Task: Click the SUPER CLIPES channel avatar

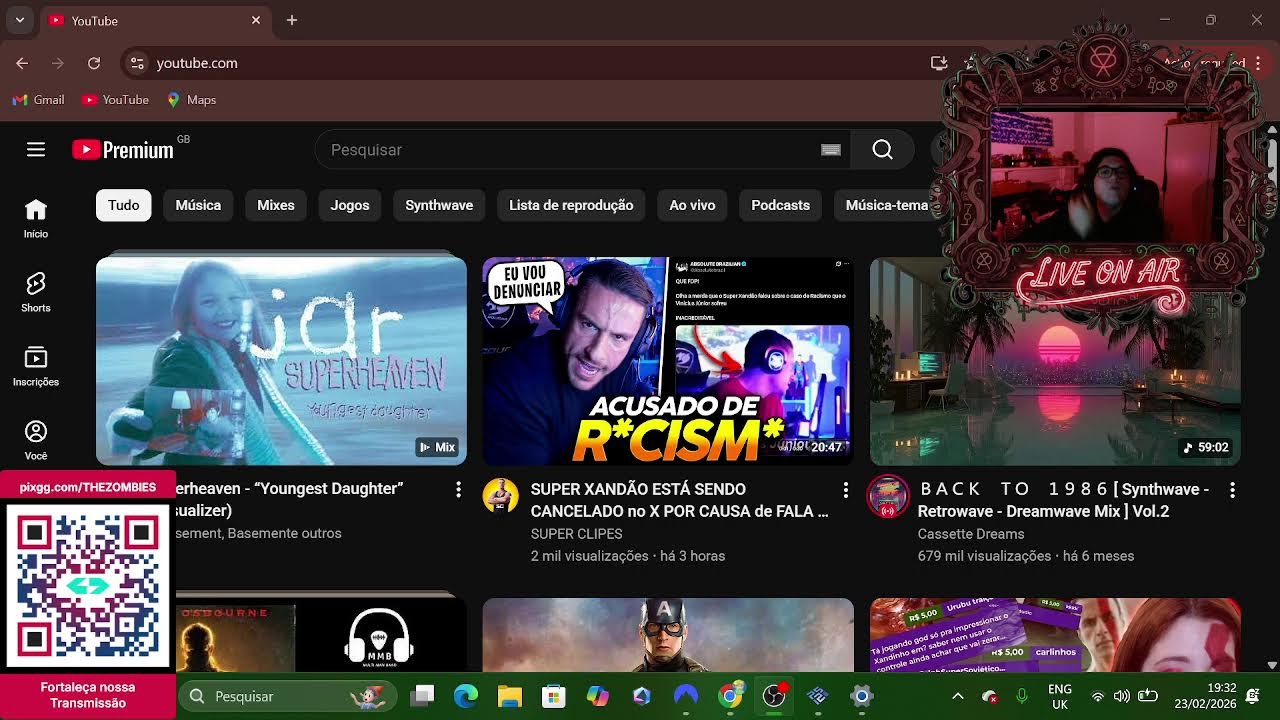Action: [501, 496]
